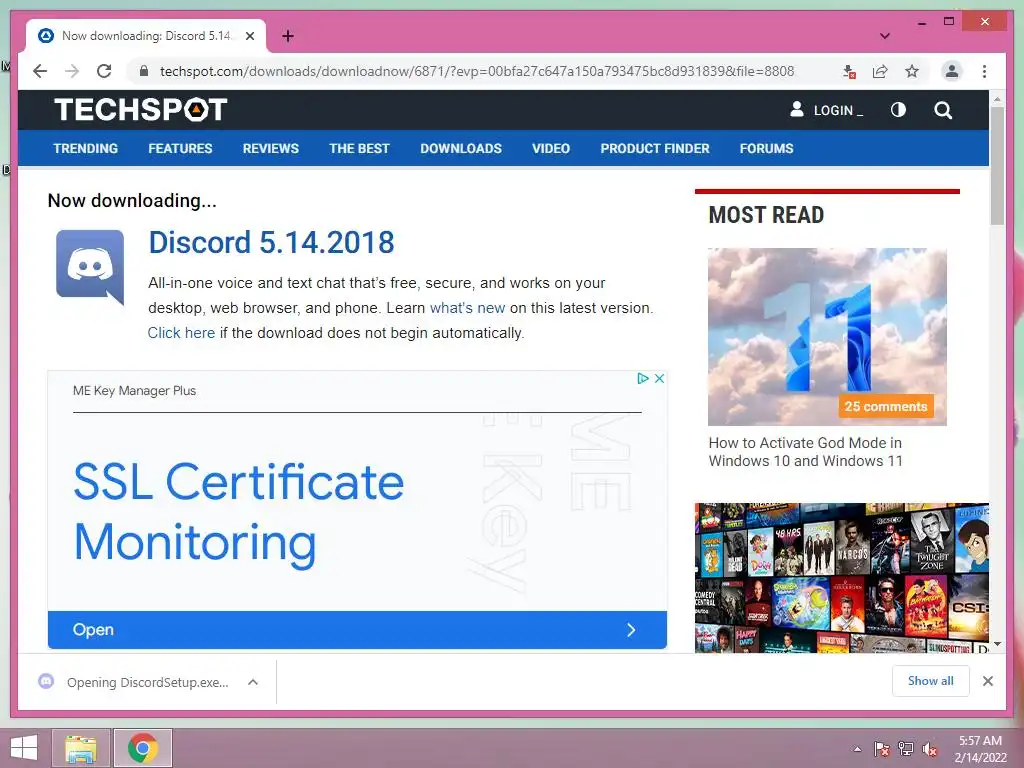Open the LOGIN account menu
1024x768 pixels.
(838, 110)
